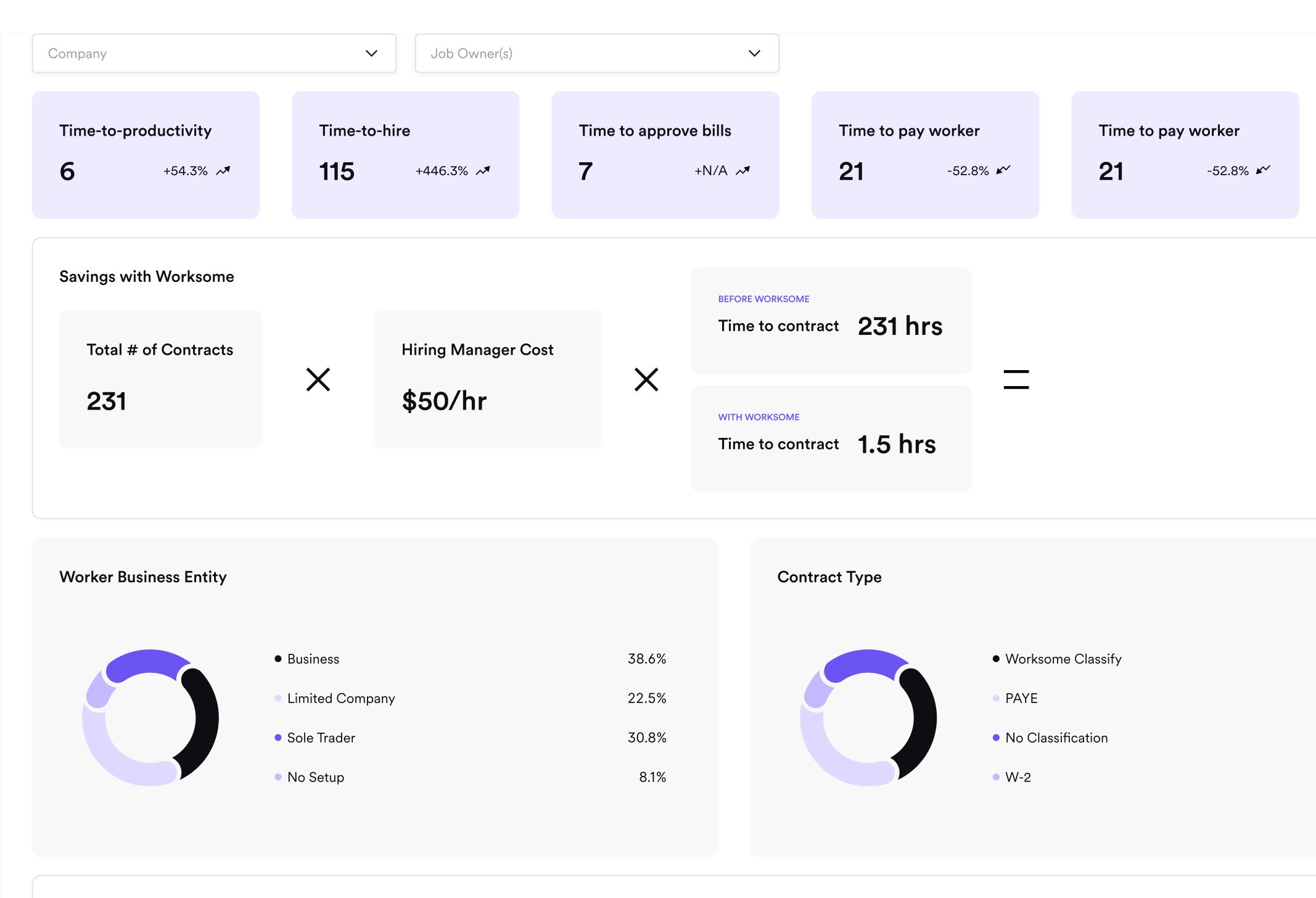The width and height of the screenshot is (1316, 898).
Task: Click the +N/A change value
Action: (x=711, y=171)
